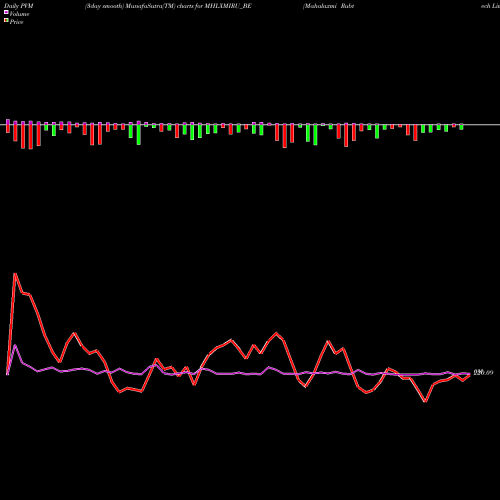Click the highest peak of the red price line
The height and width of the screenshot is (500, 500).
[x=15, y=274]
